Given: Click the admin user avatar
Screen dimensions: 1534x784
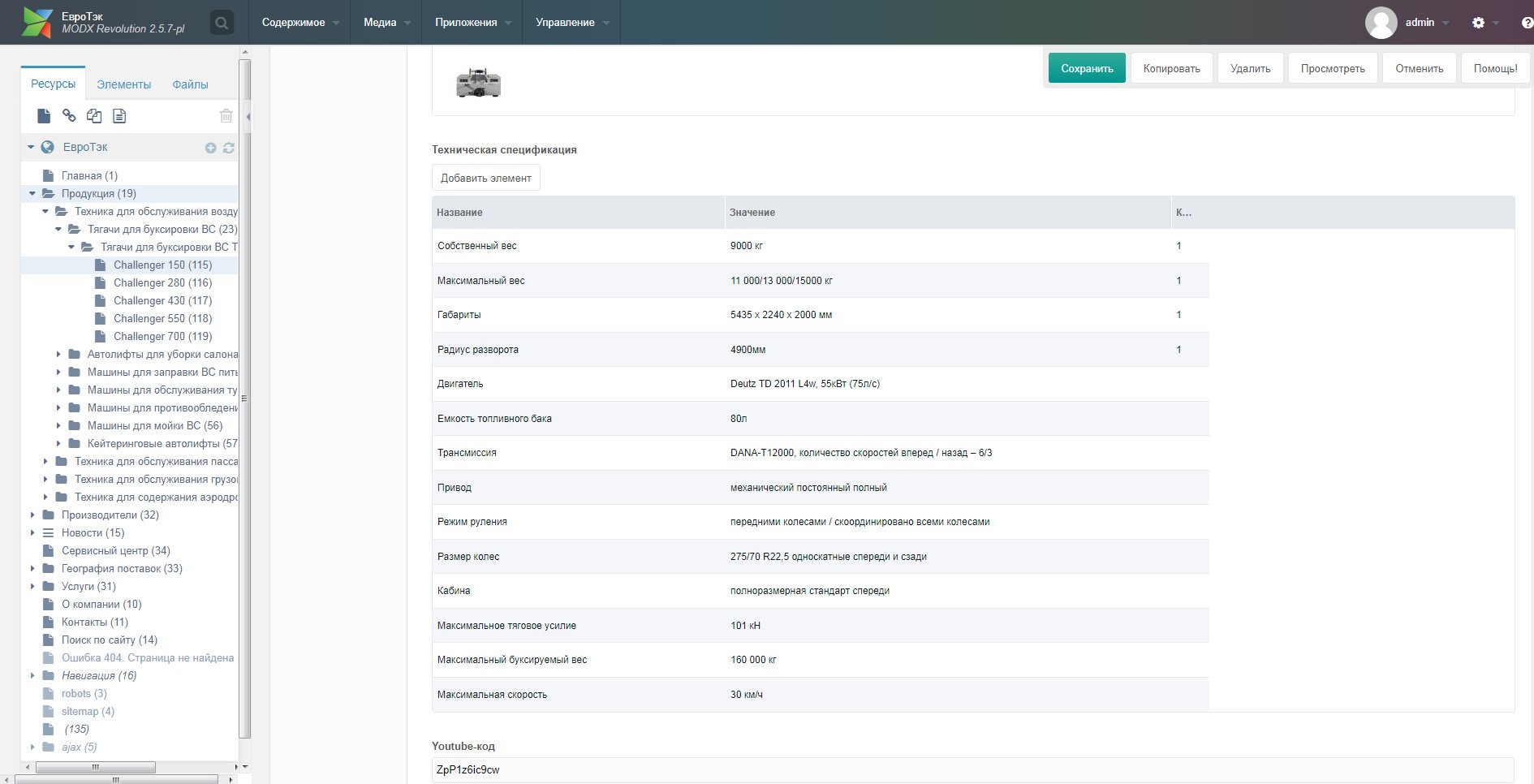Looking at the screenshot, I should [x=1381, y=23].
